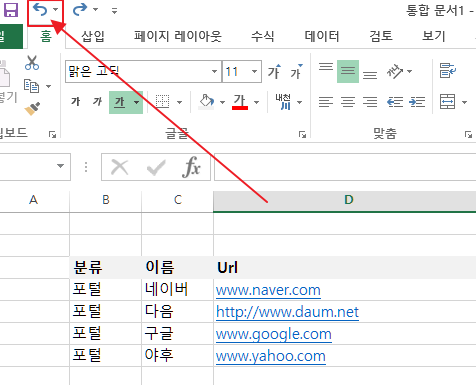
Task: Click the Copy icon
Action: coord(31,86)
